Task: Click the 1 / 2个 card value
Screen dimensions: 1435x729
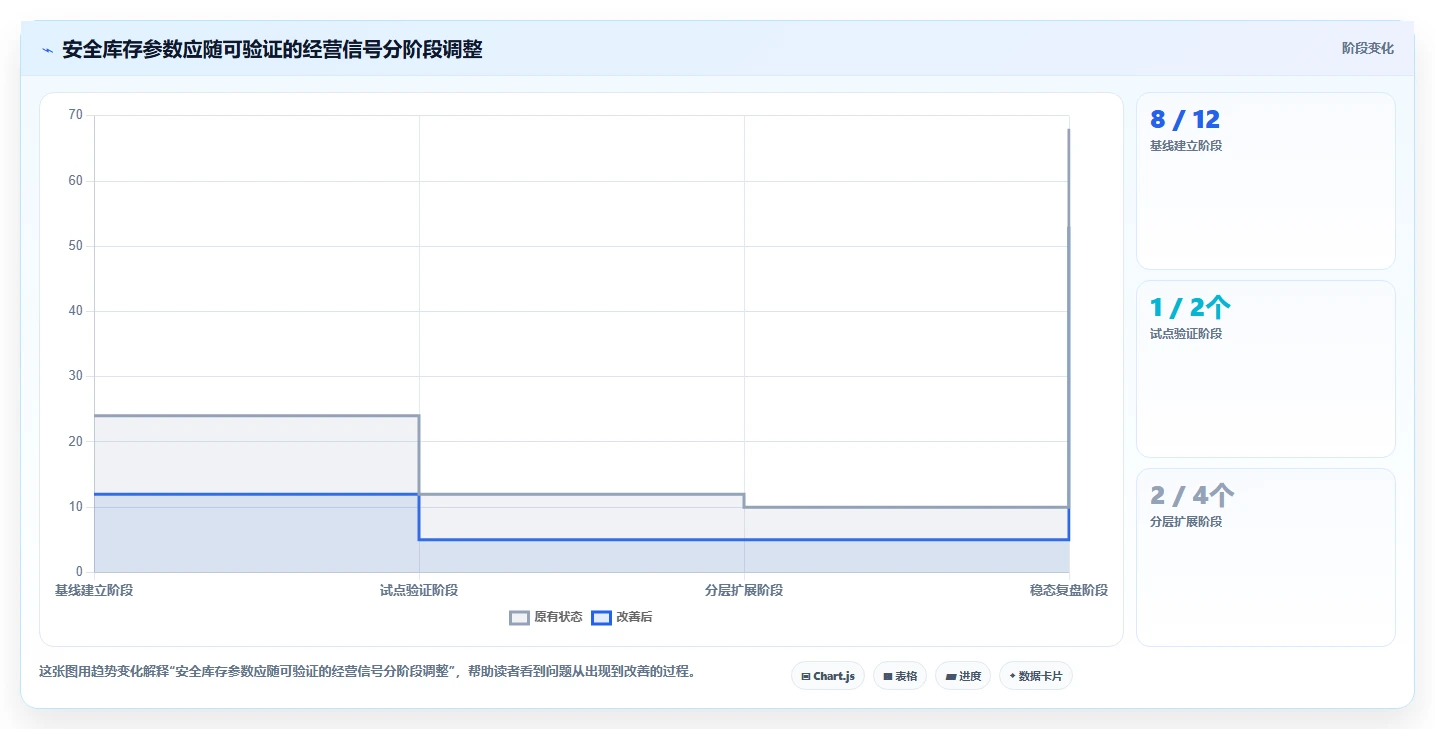Action: [1191, 308]
